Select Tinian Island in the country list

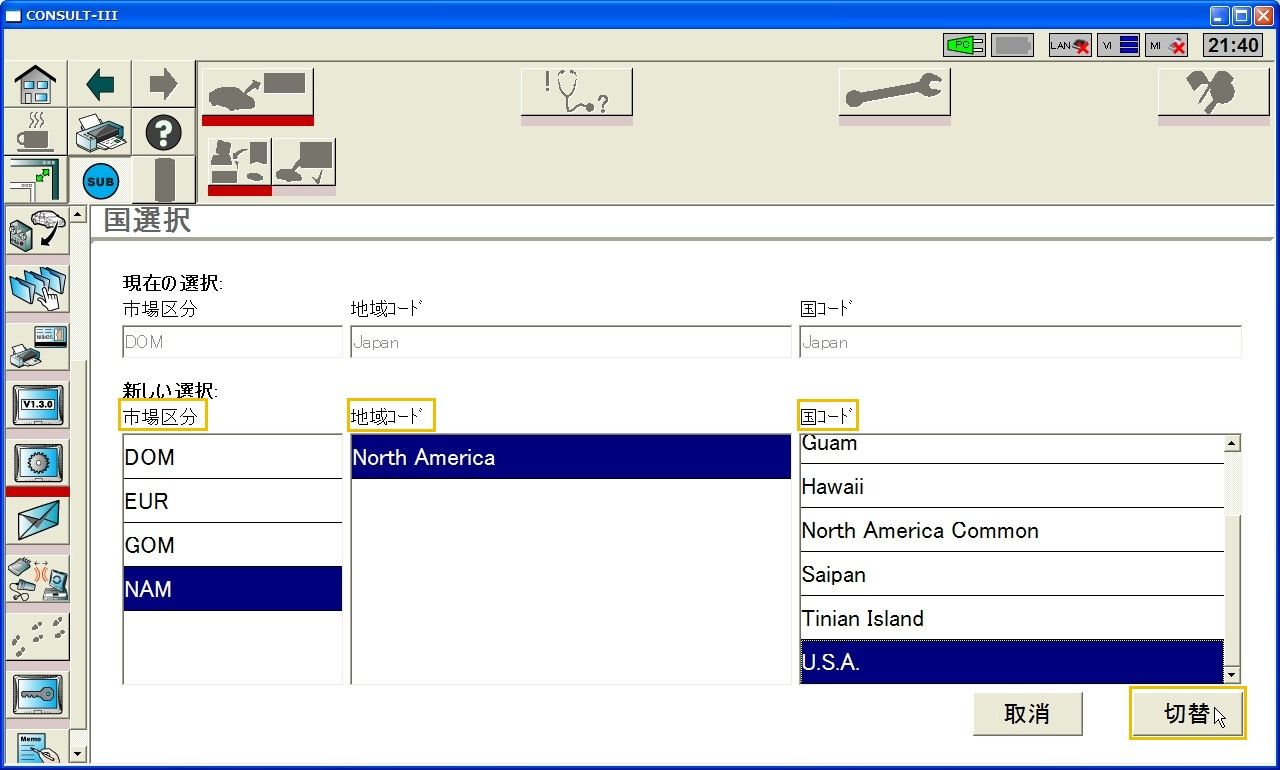(1012, 618)
